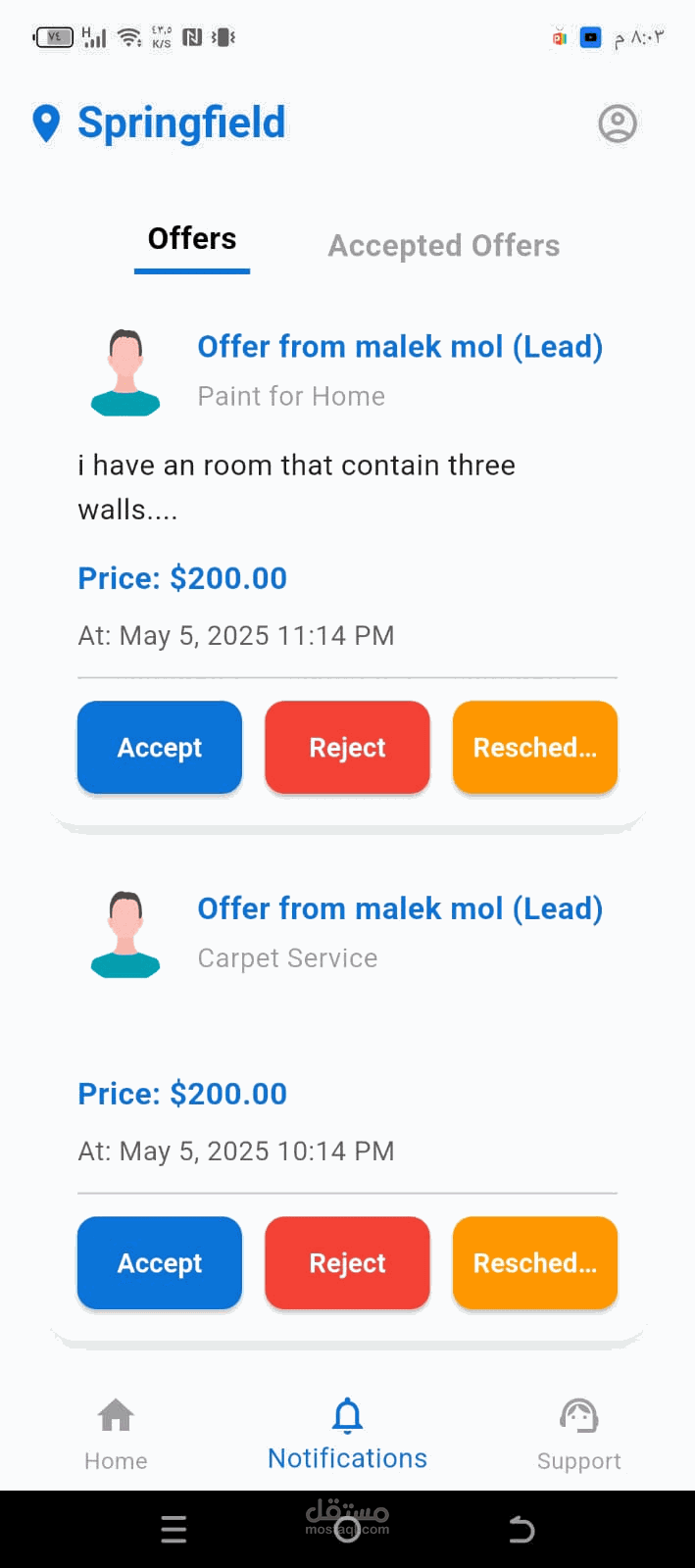Image resolution: width=695 pixels, height=1568 pixels.
Task: Switch to the Accepted Offers tab
Action: coord(443,246)
